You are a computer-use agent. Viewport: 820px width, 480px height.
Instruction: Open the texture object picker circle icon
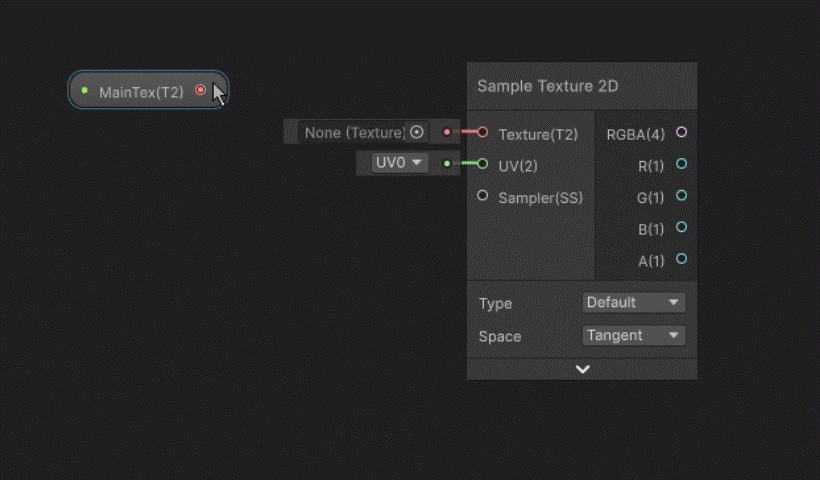(417, 132)
